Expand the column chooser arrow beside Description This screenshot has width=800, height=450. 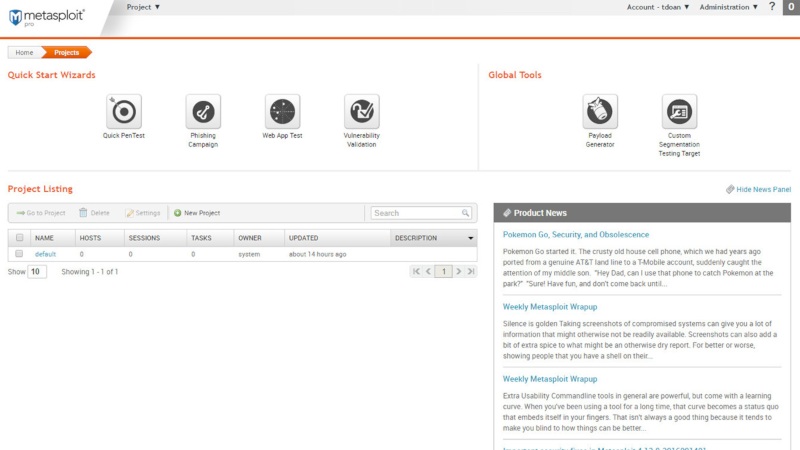coord(470,238)
